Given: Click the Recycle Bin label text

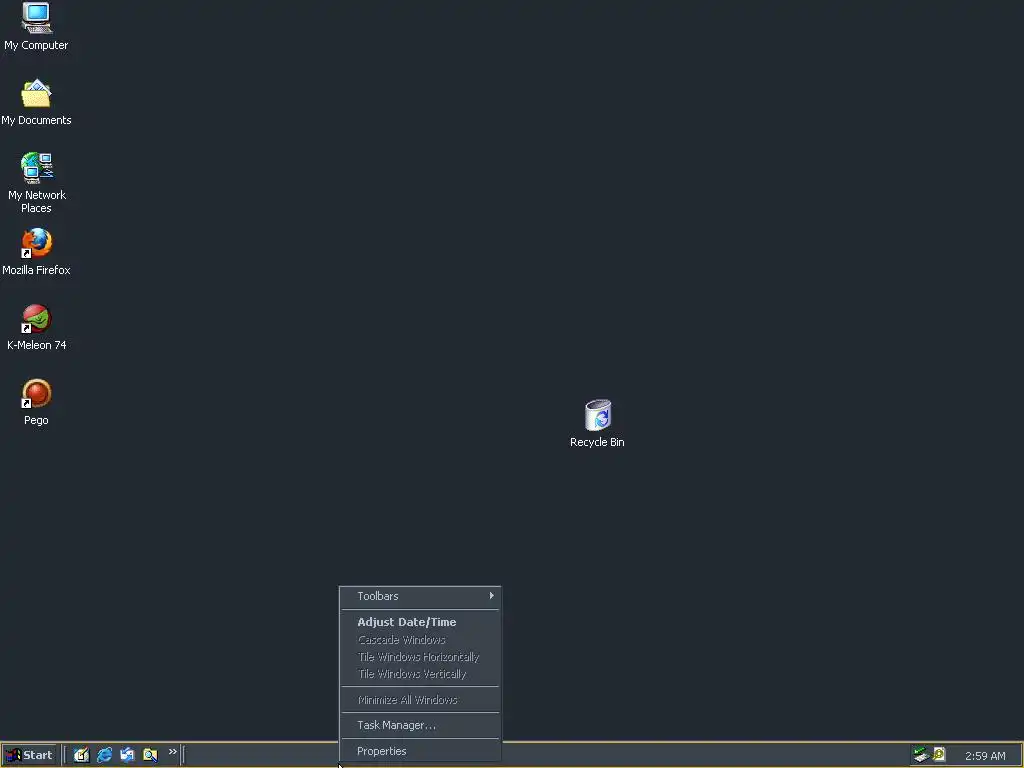Looking at the screenshot, I should (x=597, y=442).
